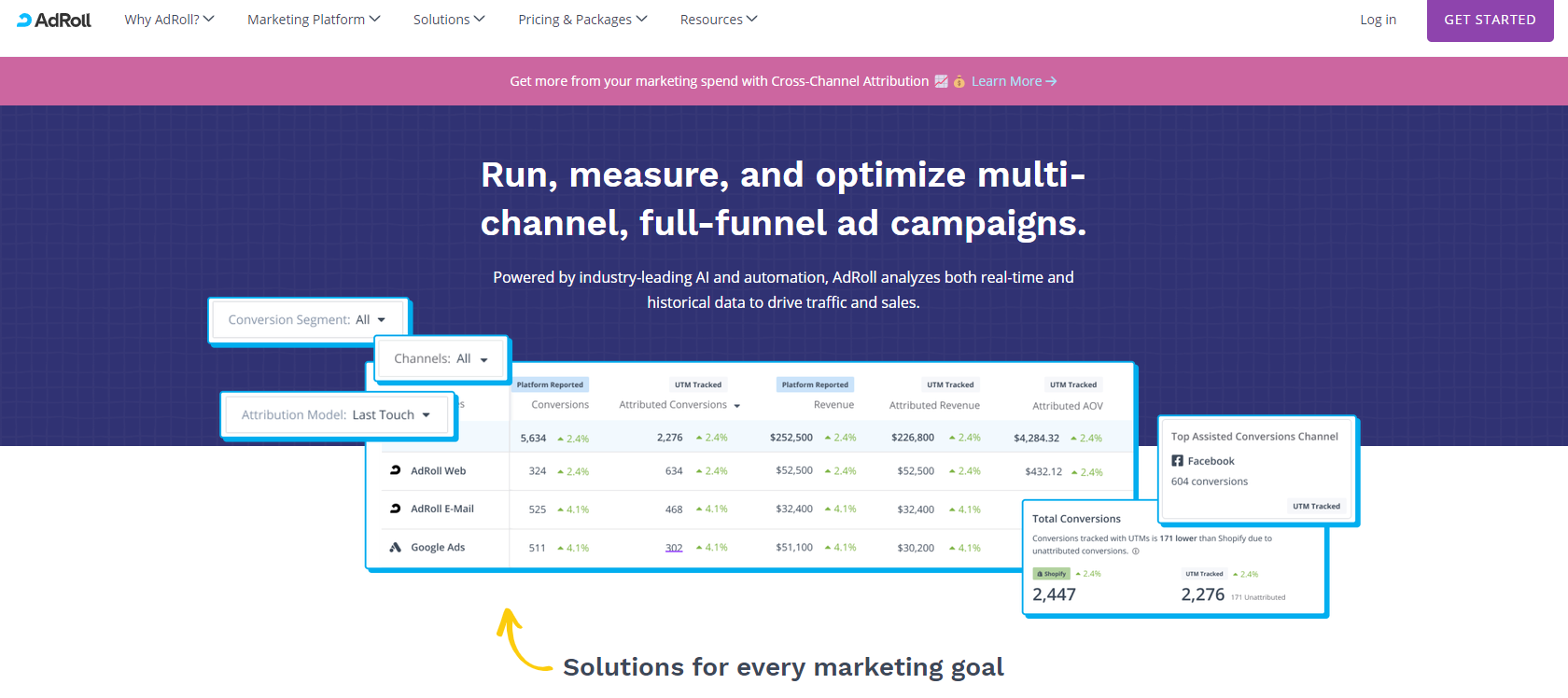Open the Resources menu
Image resolution: width=1568 pixels, height=698 pixels.
point(719,20)
